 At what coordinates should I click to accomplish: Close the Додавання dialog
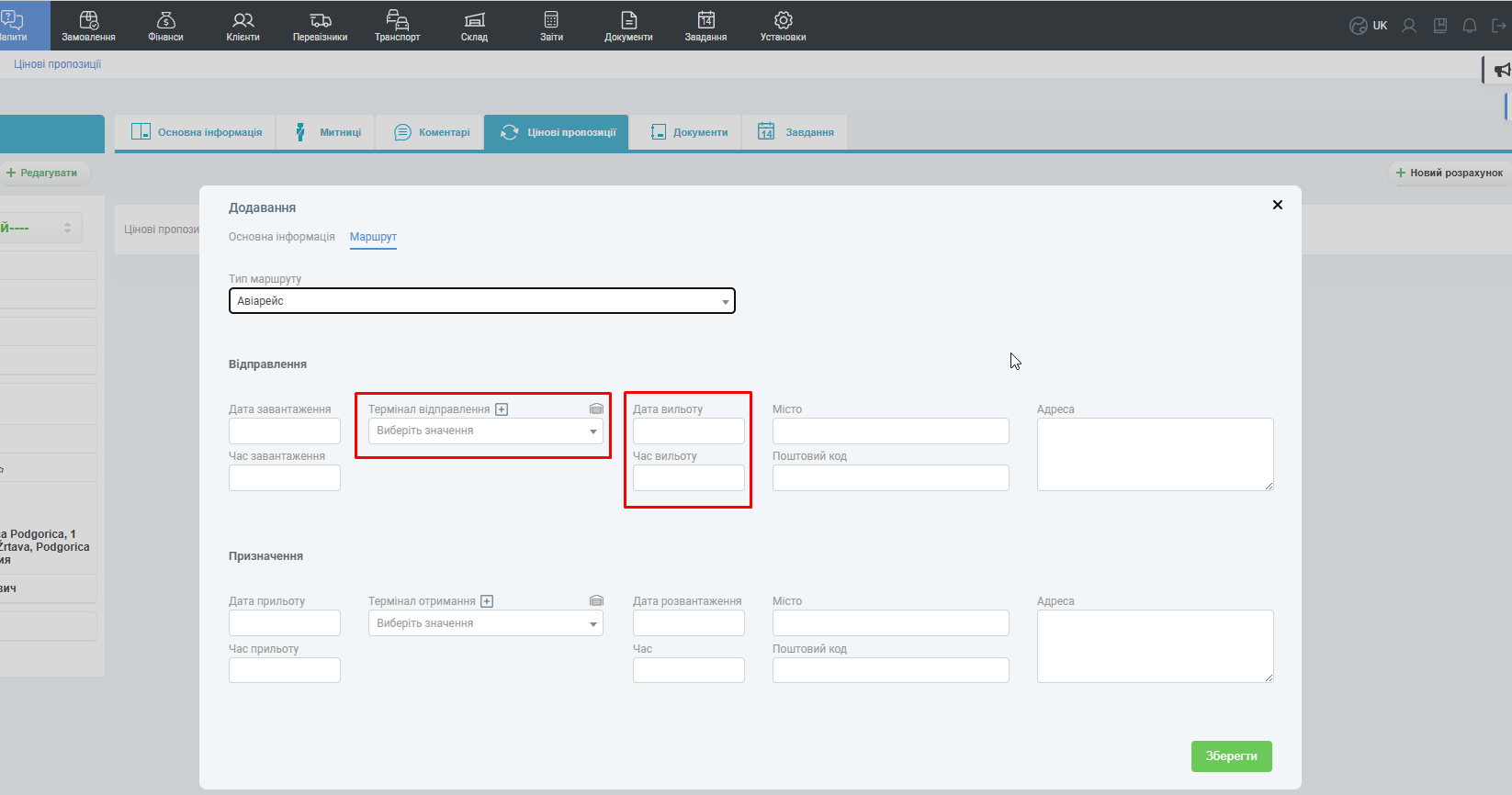pyautogui.click(x=1277, y=205)
